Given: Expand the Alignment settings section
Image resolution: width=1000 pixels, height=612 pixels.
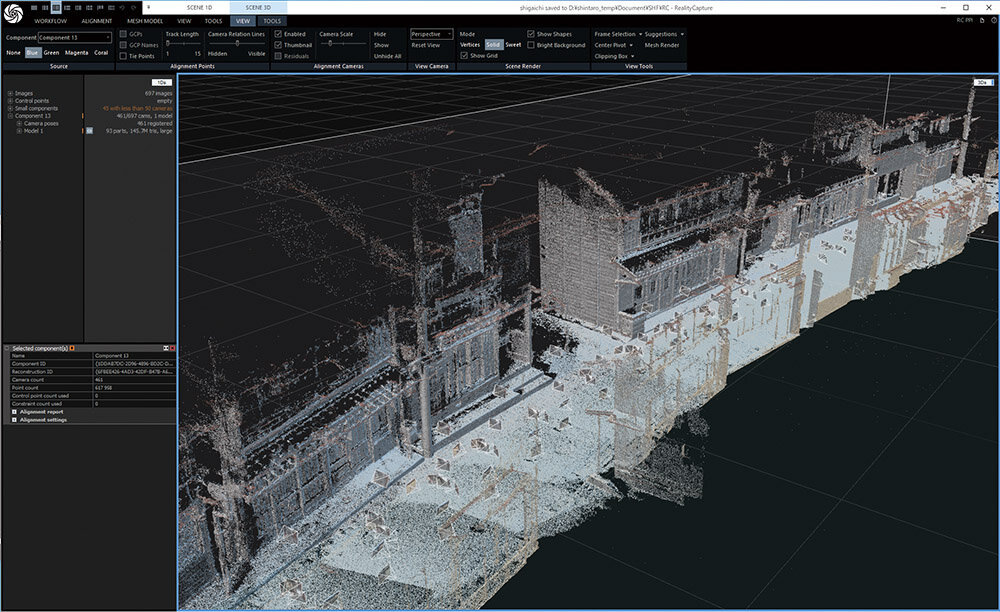Looking at the screenshot, I should 14,420.
